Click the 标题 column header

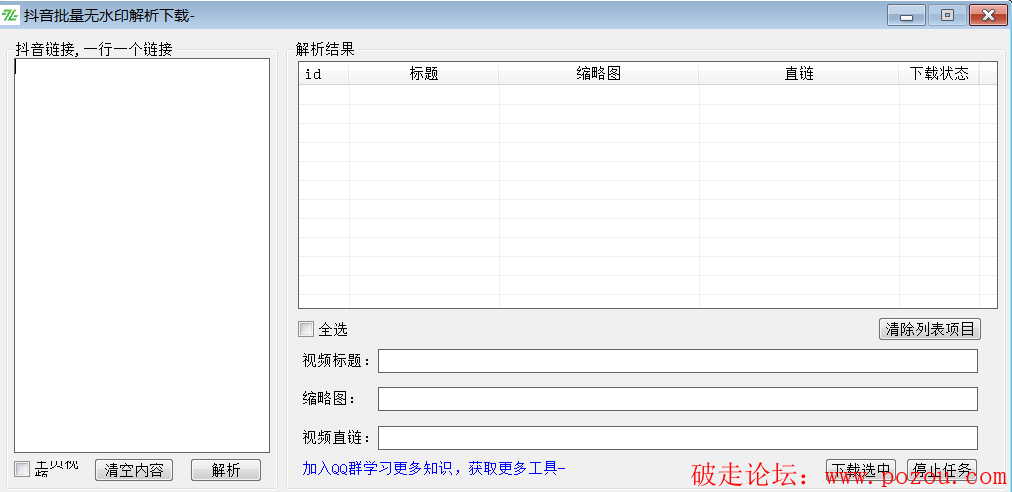pos(424,74)
